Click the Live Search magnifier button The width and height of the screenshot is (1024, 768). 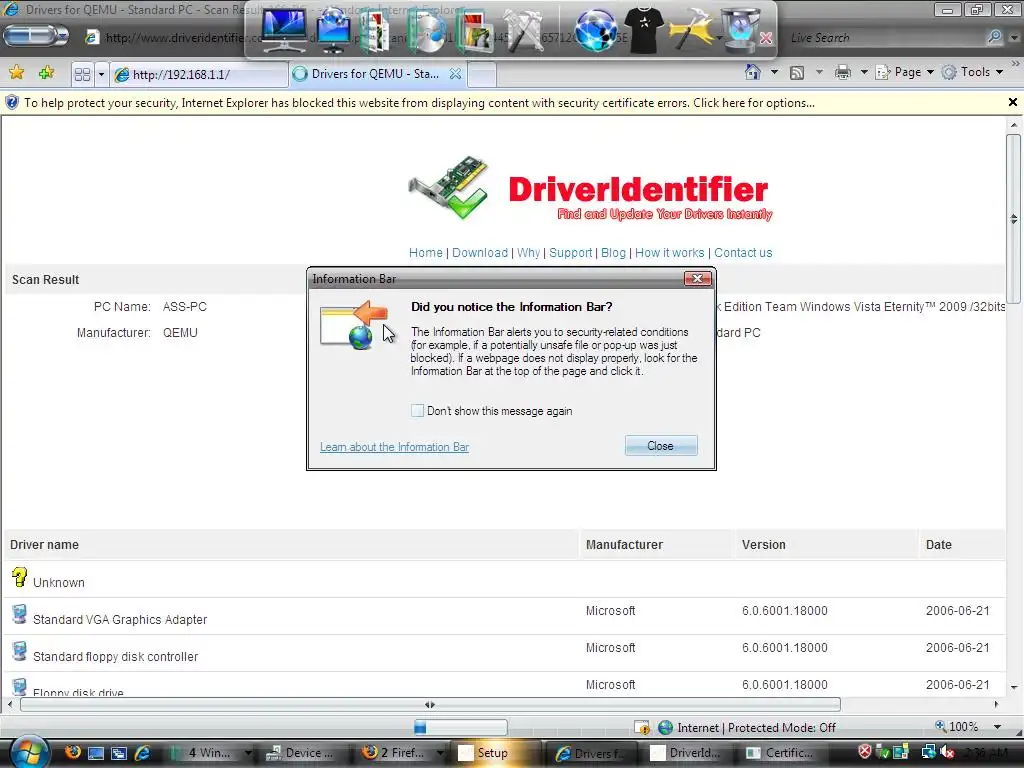pos(995,37)
